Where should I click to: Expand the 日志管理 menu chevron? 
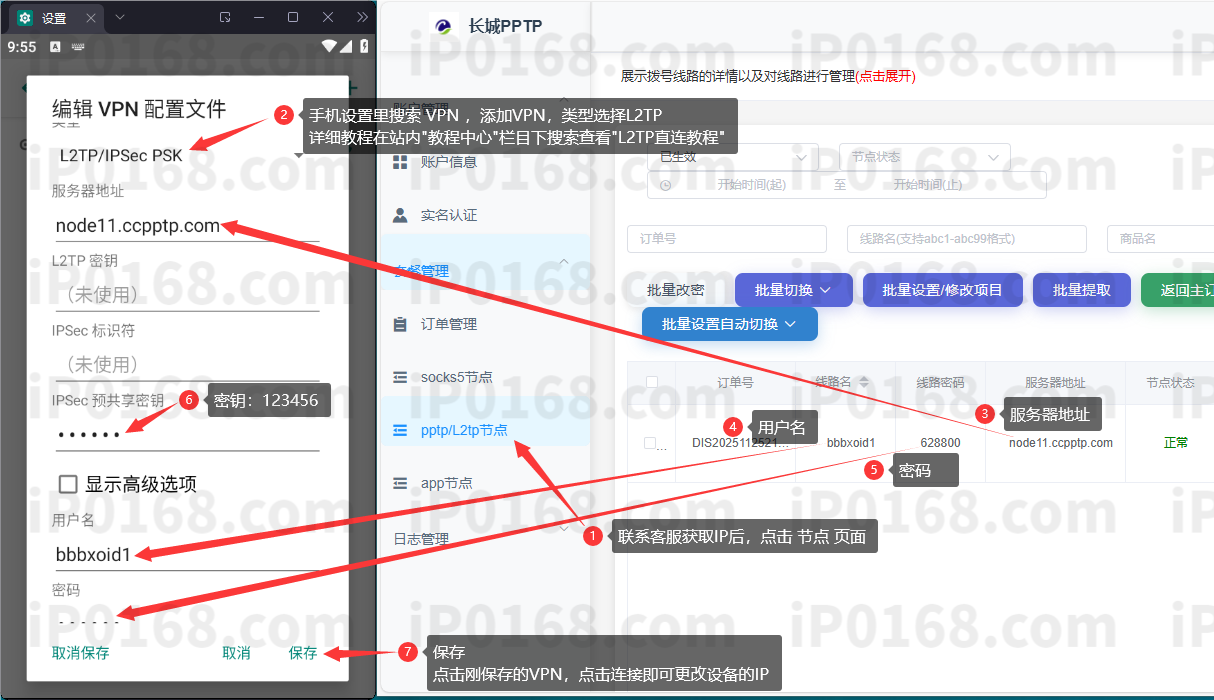(564, 529)
